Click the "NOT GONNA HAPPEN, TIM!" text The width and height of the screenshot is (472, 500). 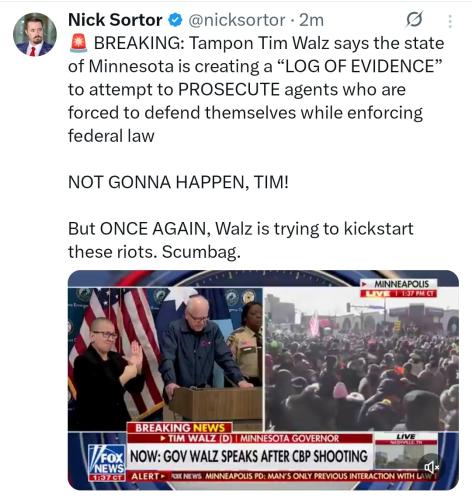178,182
